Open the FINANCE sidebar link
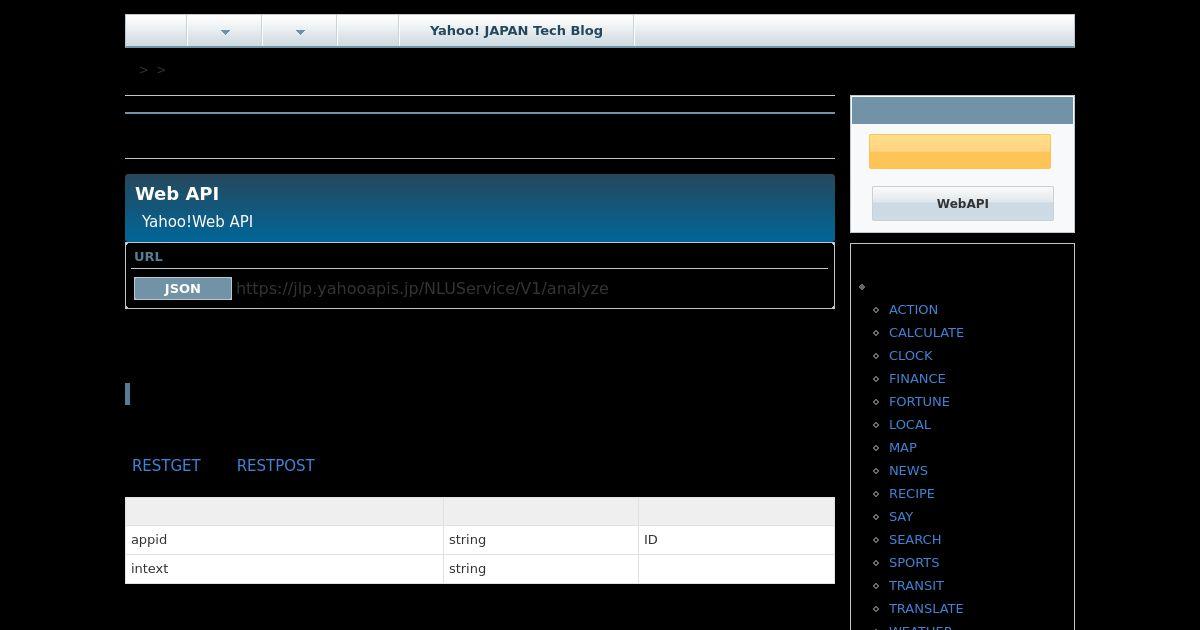Viewport: 1200px width, 630px height. pyautogui.click(x=917, y=378)
